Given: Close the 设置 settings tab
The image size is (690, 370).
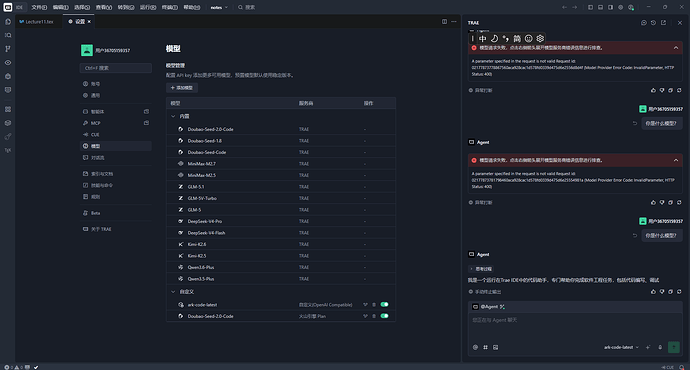Looking at the screenshot, I should (x=89, y=22).
